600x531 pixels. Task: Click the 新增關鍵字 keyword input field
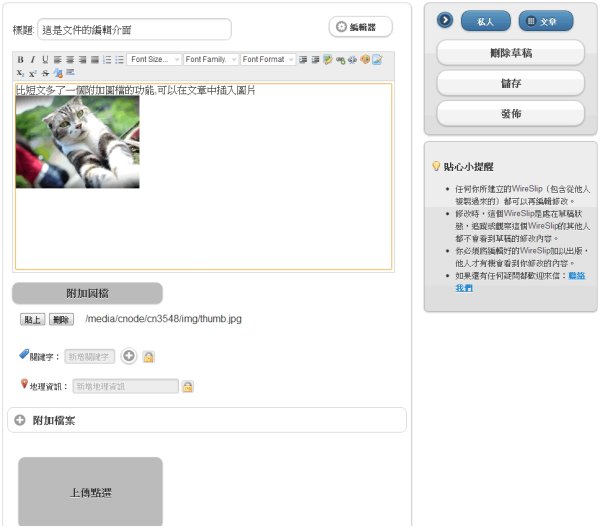click(x=90, y=357)
